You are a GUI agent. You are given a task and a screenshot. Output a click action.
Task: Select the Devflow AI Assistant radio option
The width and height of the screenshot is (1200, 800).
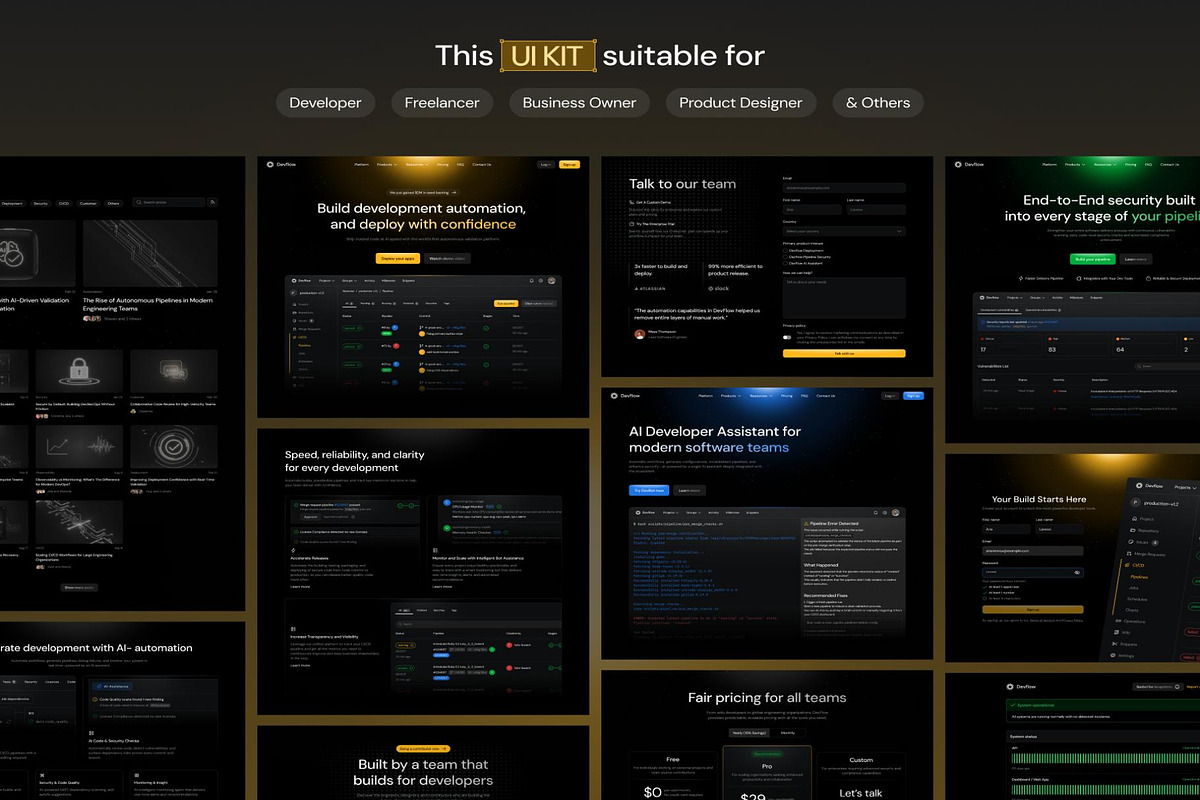point(785,263)
